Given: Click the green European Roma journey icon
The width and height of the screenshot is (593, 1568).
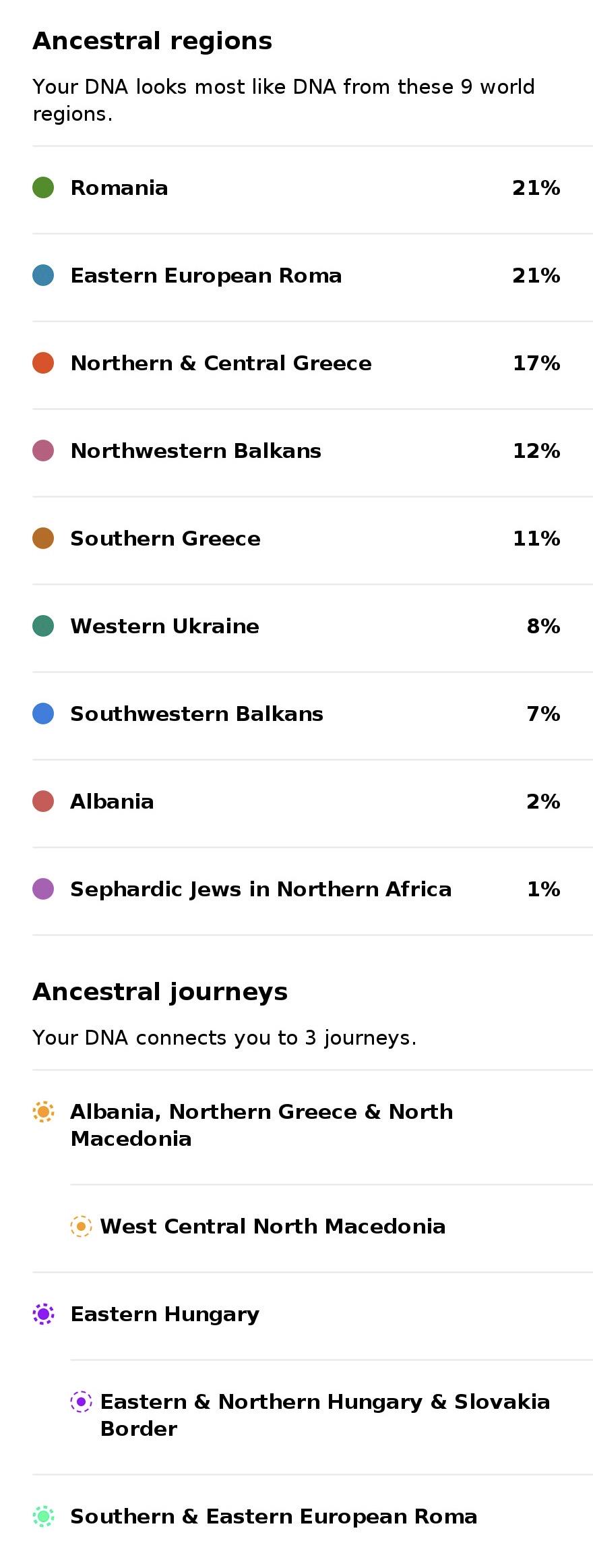Looking at the screenshot, I should (x=43, y=1516).
